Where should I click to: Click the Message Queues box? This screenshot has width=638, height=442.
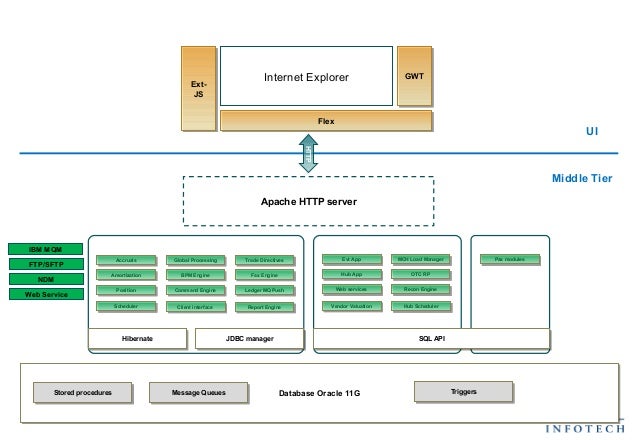[199, 392]
